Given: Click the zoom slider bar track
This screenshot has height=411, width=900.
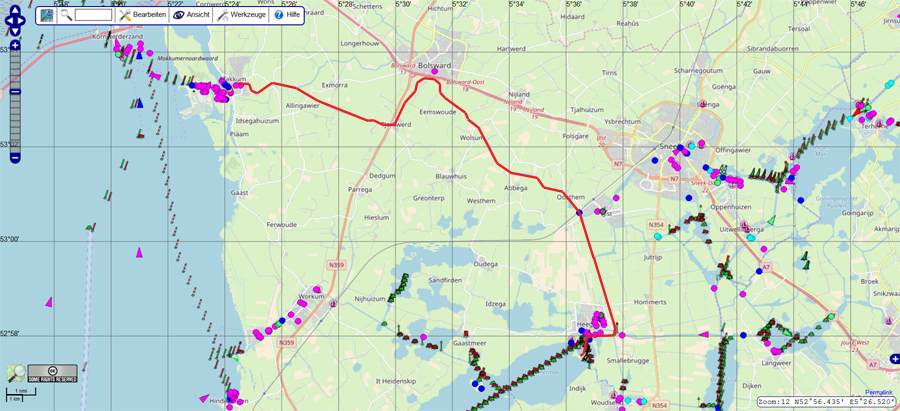Looking at the screenshot, I should point(15,120).
